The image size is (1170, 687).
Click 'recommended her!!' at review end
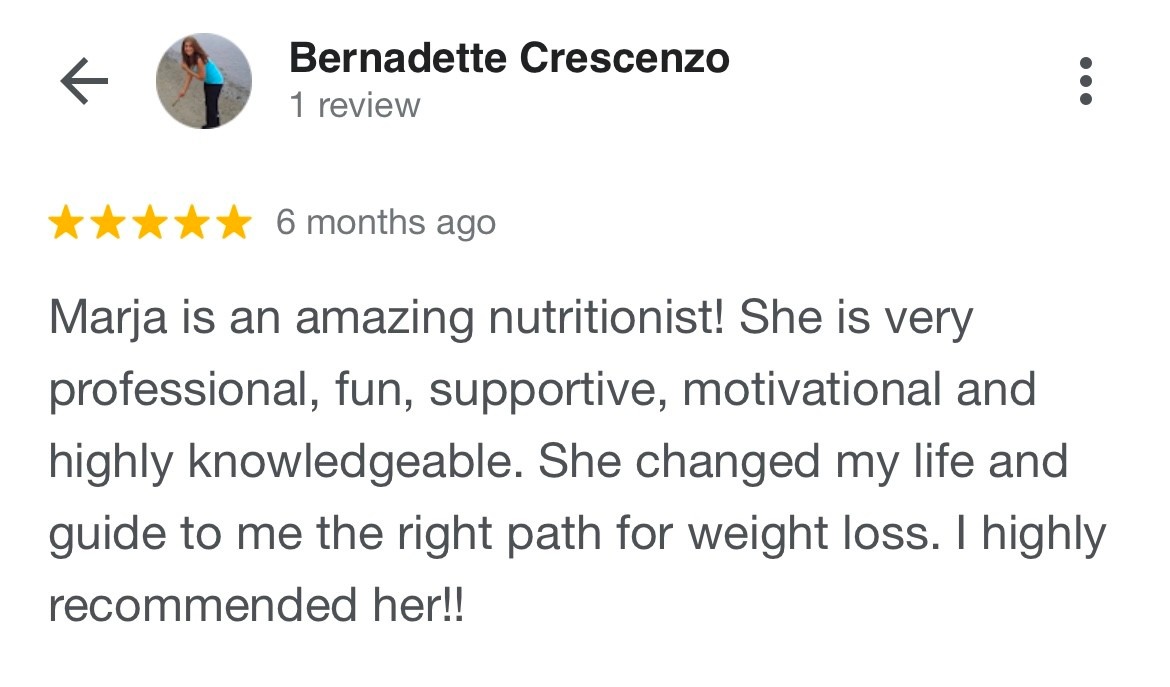coord(257,605)
